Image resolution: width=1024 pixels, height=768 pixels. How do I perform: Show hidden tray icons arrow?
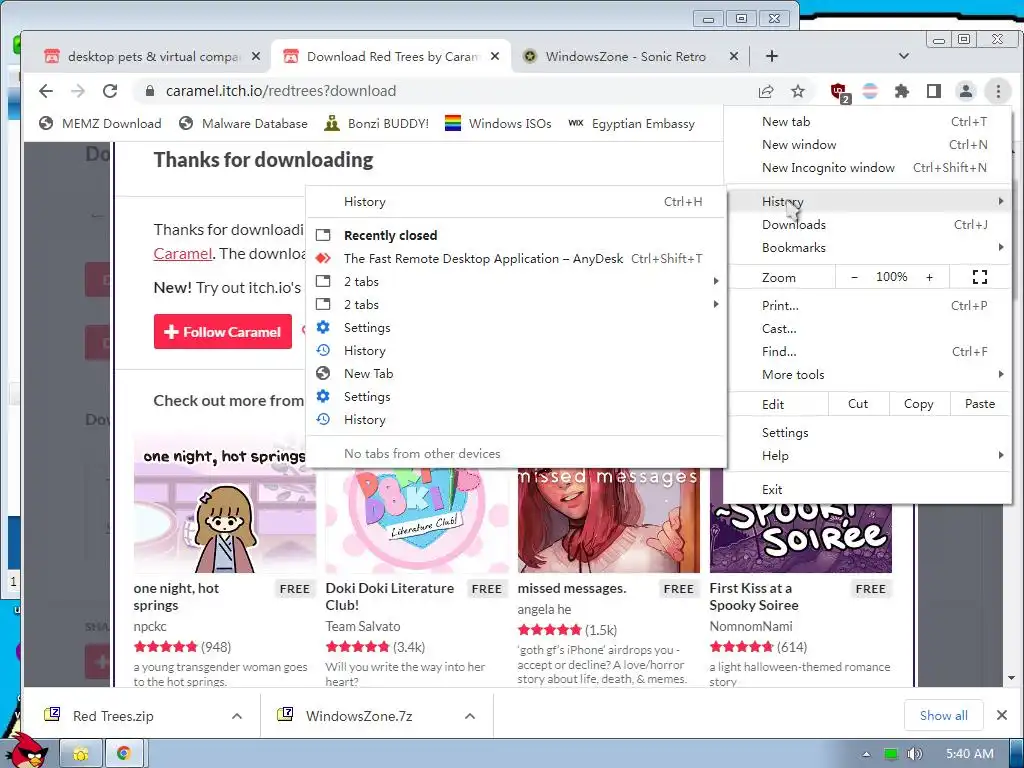[866, 754]
